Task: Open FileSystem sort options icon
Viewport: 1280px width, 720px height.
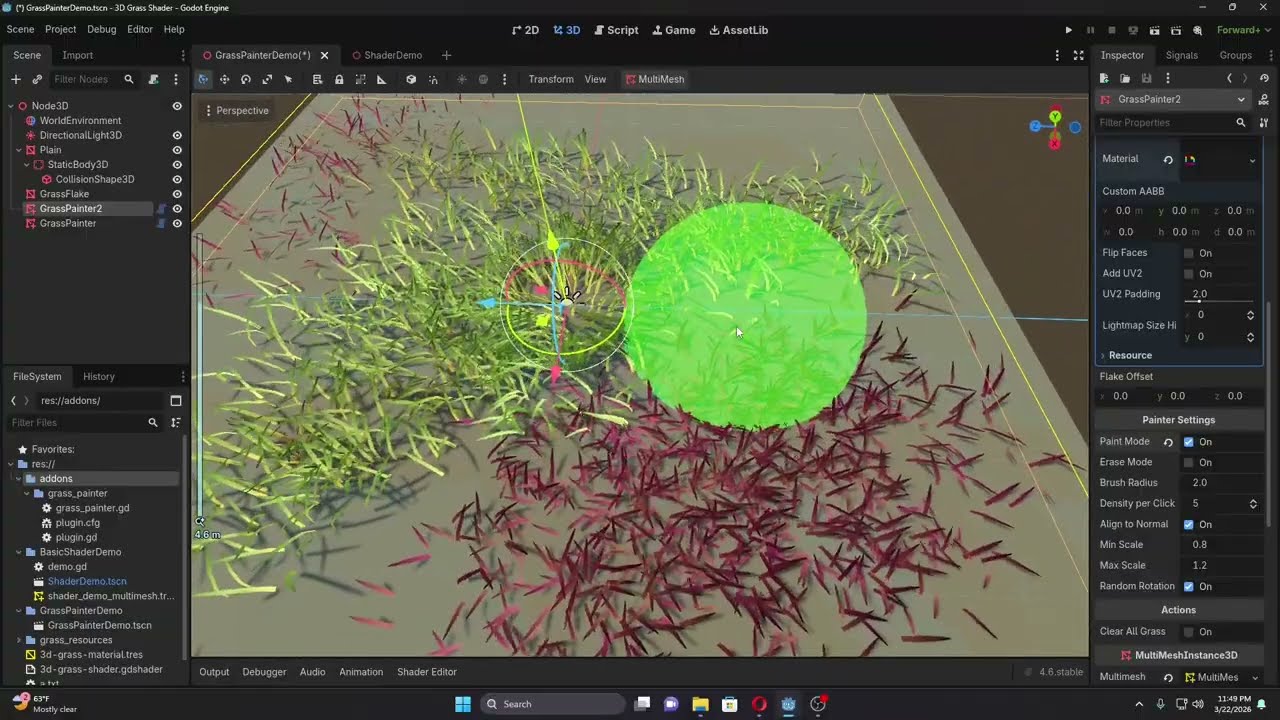Action: (x=176, y=422)
